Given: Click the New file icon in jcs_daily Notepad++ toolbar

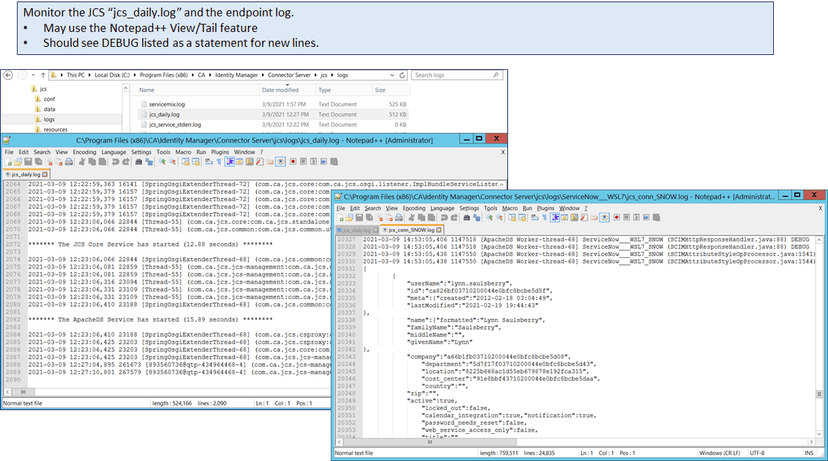Looking at the screenshot, I should pyautogui.click(x=7, y=160).
